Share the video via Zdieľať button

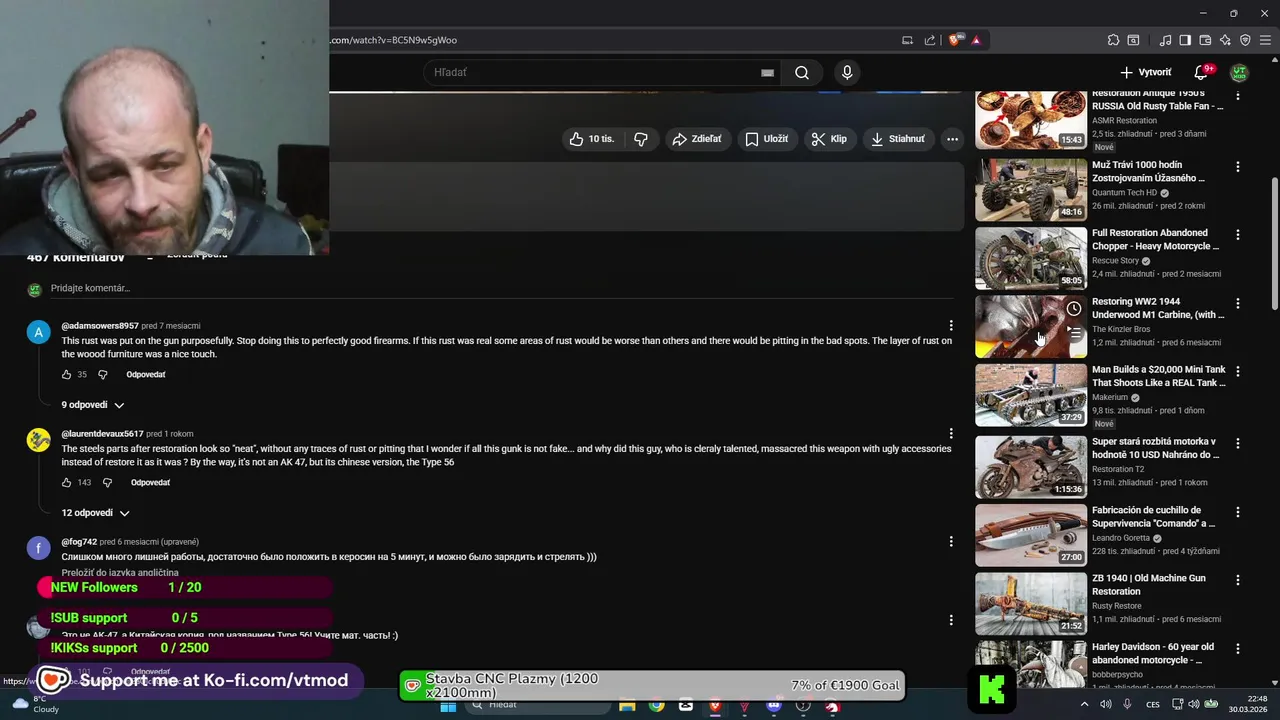697,139
